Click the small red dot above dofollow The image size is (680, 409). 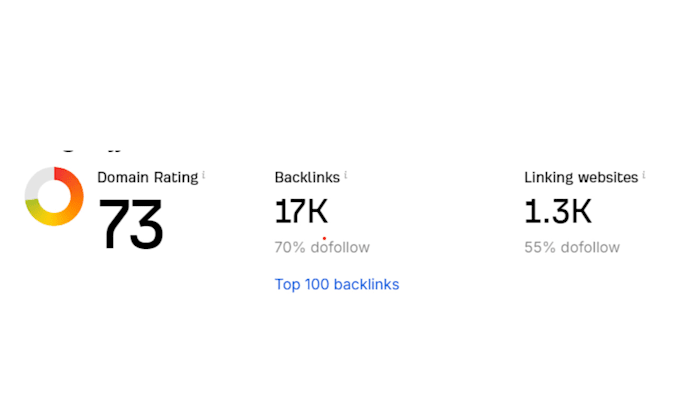click(x=324, y=239)
